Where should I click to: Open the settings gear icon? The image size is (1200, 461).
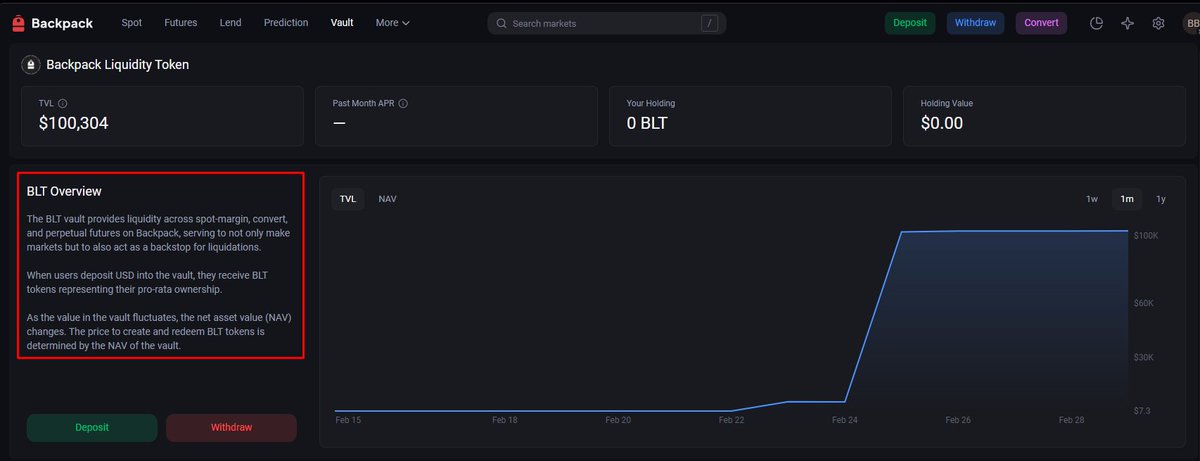click(1158, 23)
